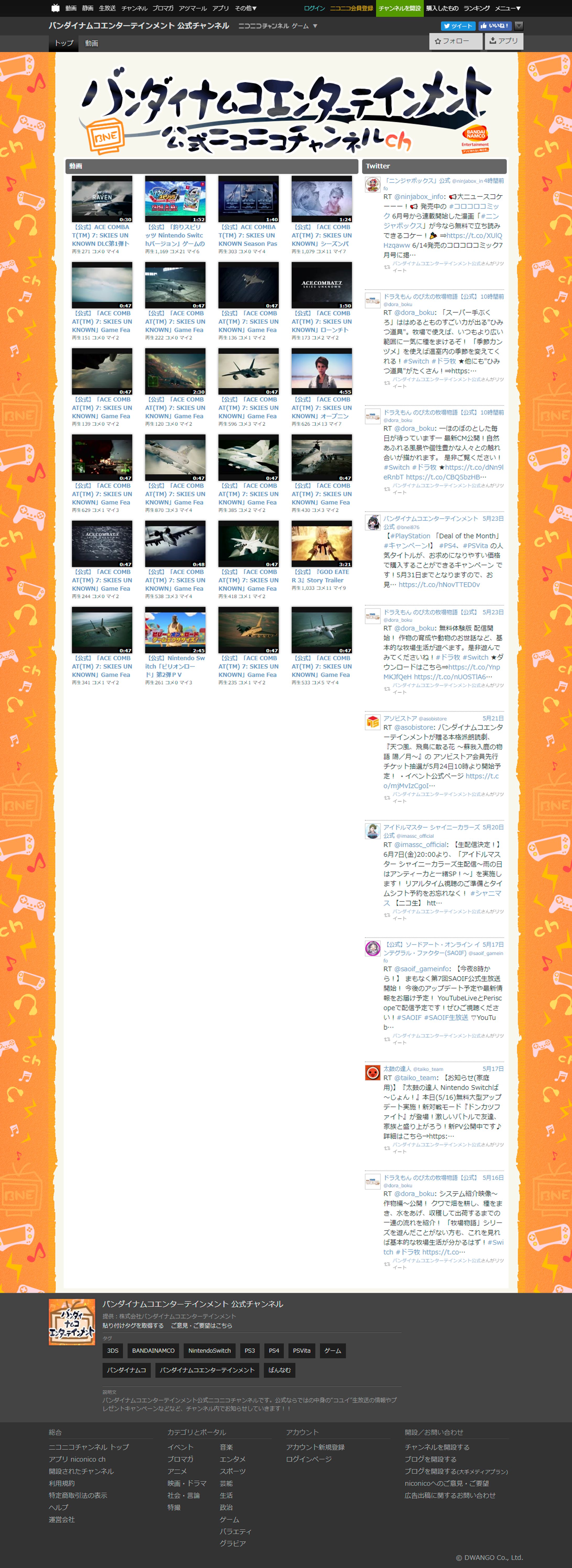Screen dimensions: 572x1568
Task: Click the Twitter ツイート button
Action: pyautogui.click(x=458, y=26)
